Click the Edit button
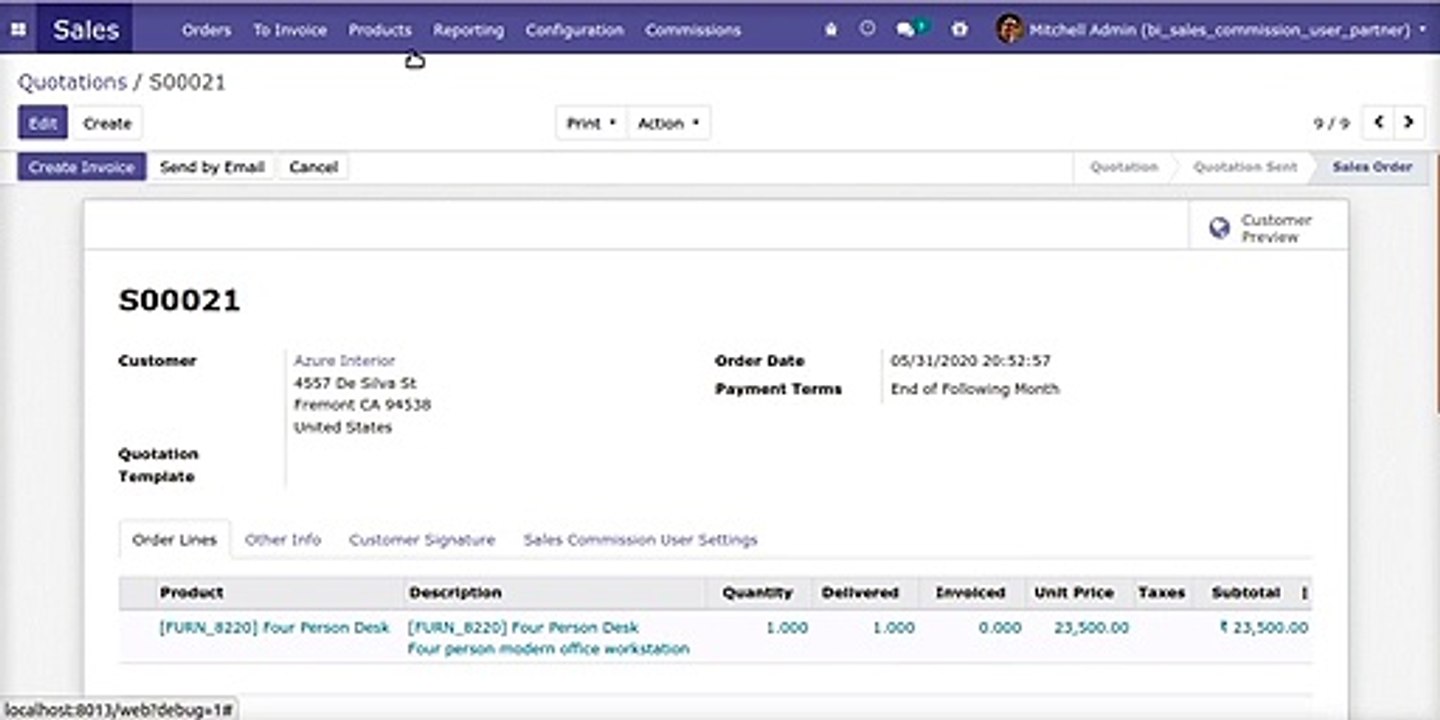Viewport: 1440px width, 720px height. click(42, 123)
